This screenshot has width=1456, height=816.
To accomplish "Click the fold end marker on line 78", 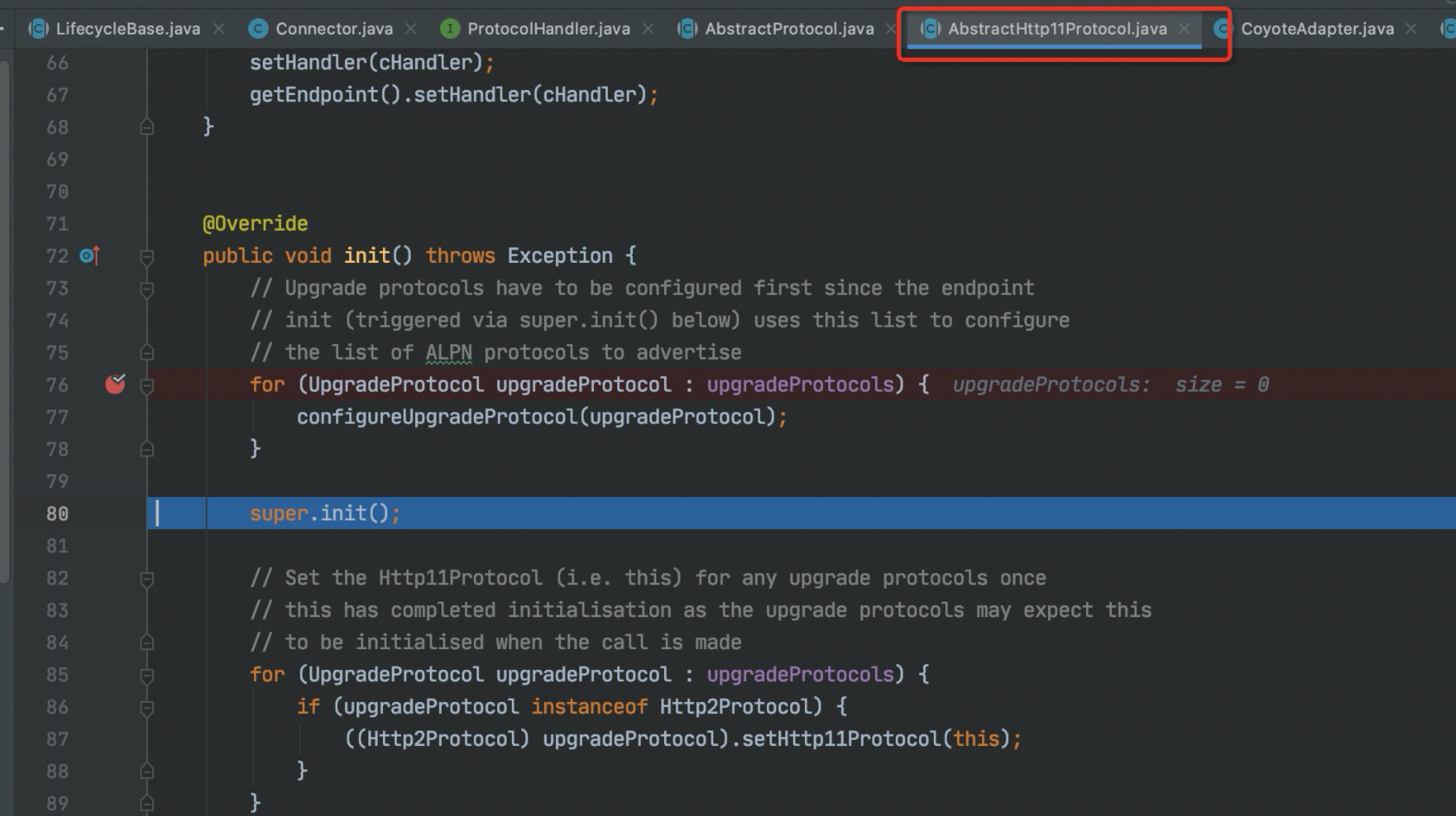I will [x=147, y=449].
